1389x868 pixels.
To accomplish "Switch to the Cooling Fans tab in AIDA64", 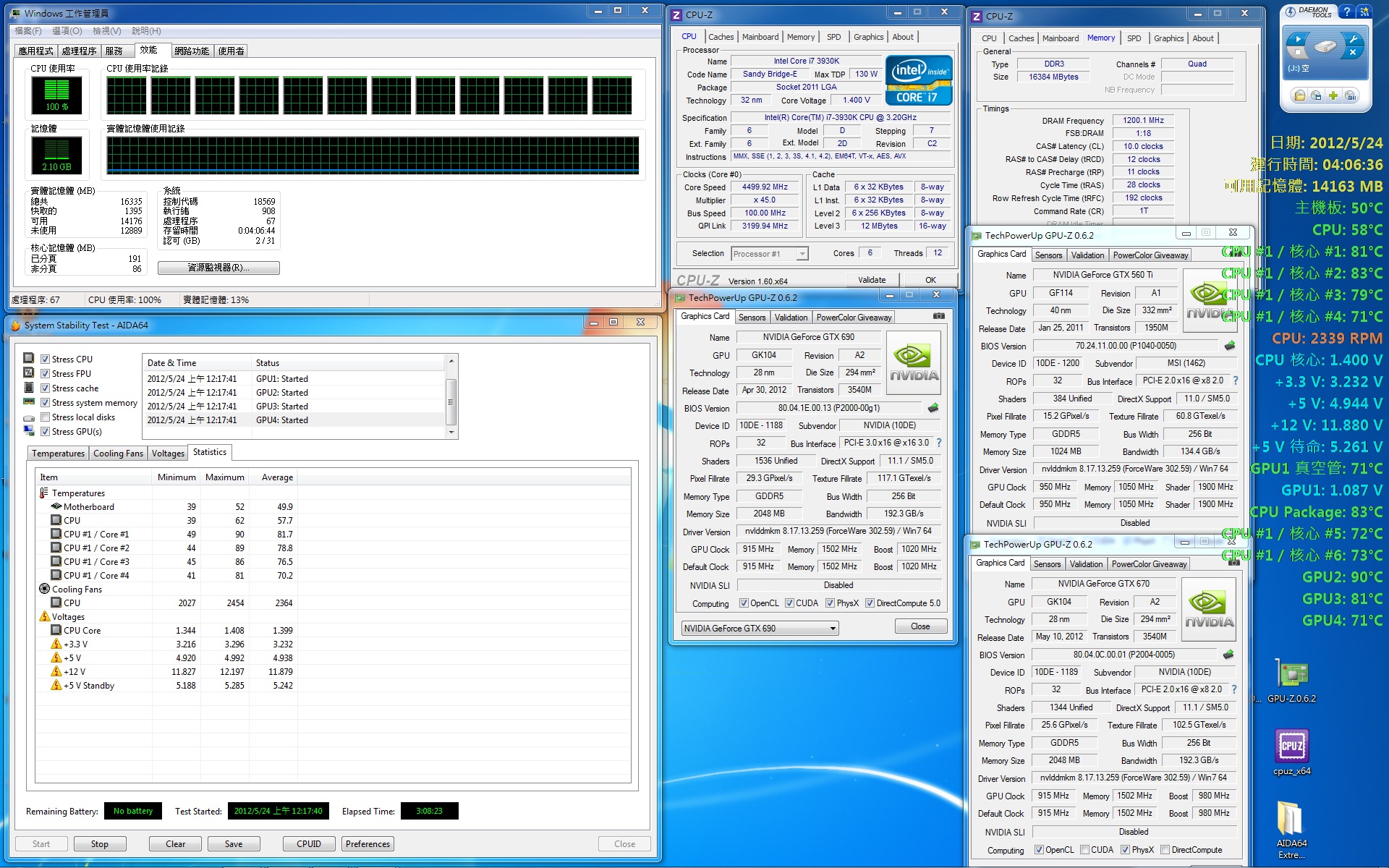I will (x=118, y=454).
